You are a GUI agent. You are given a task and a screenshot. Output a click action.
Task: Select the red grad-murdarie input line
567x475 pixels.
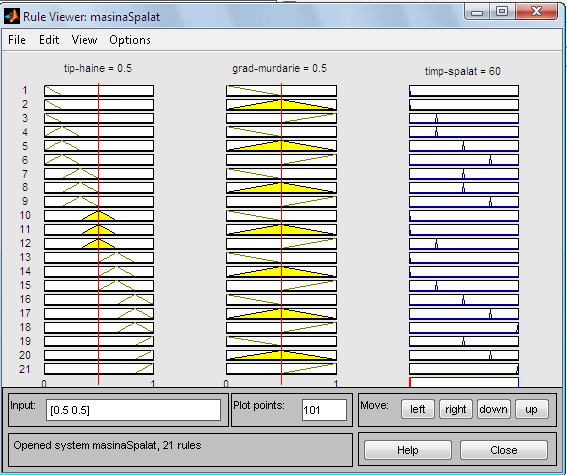pyautogui.click(x=281, y=234)
